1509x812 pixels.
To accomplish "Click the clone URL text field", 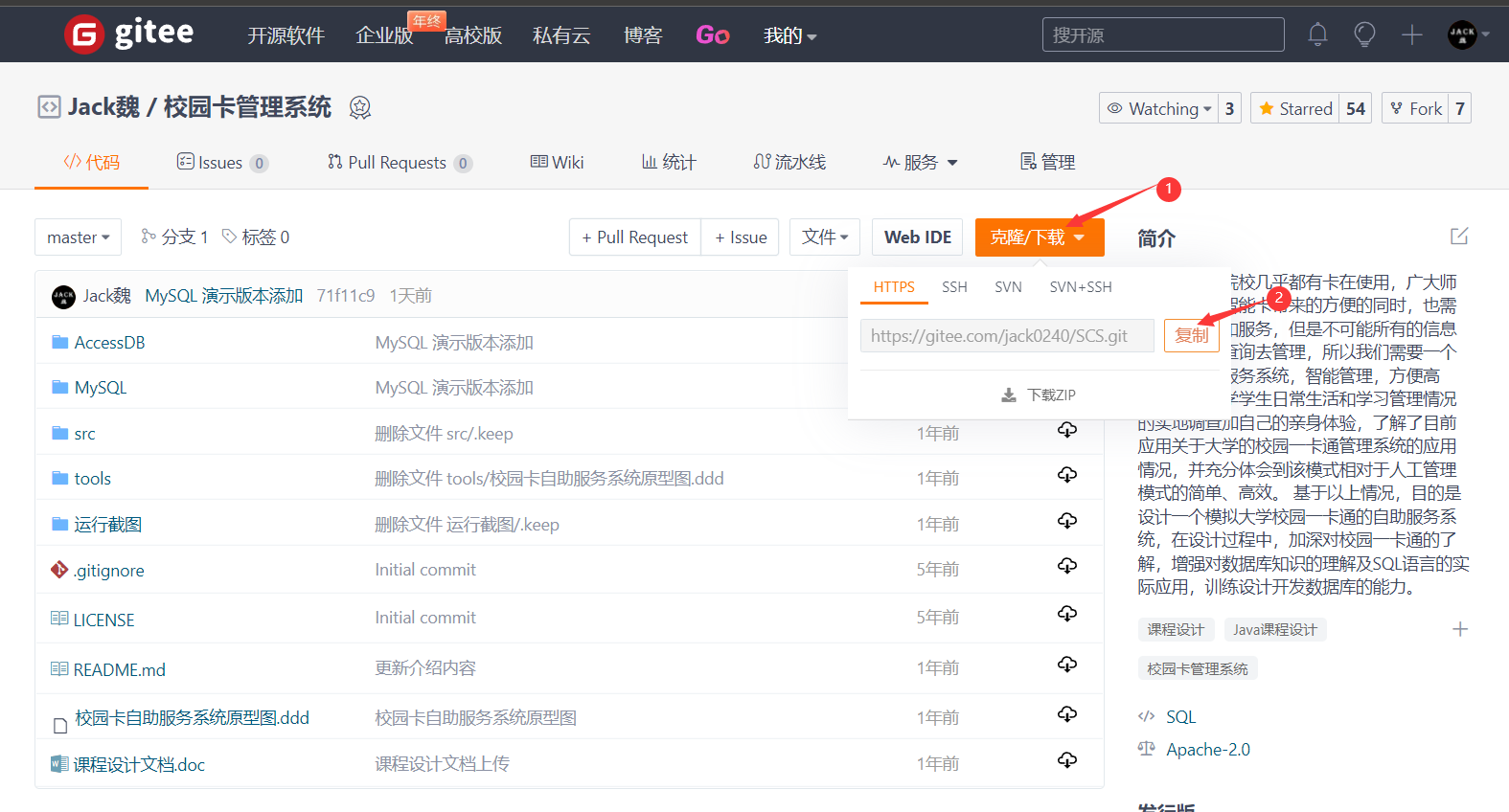I will pos(1007,336).
